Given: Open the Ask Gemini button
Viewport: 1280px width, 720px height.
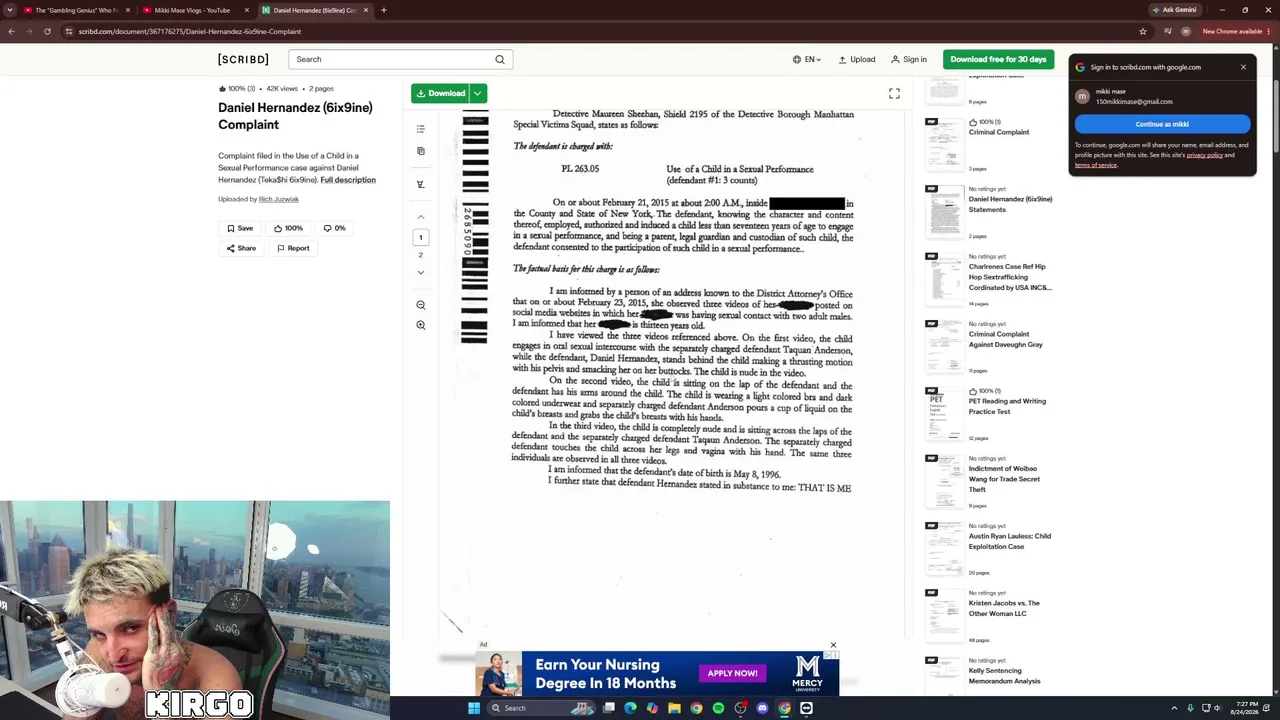Looking at the screenshot, I should point(1174,10).
